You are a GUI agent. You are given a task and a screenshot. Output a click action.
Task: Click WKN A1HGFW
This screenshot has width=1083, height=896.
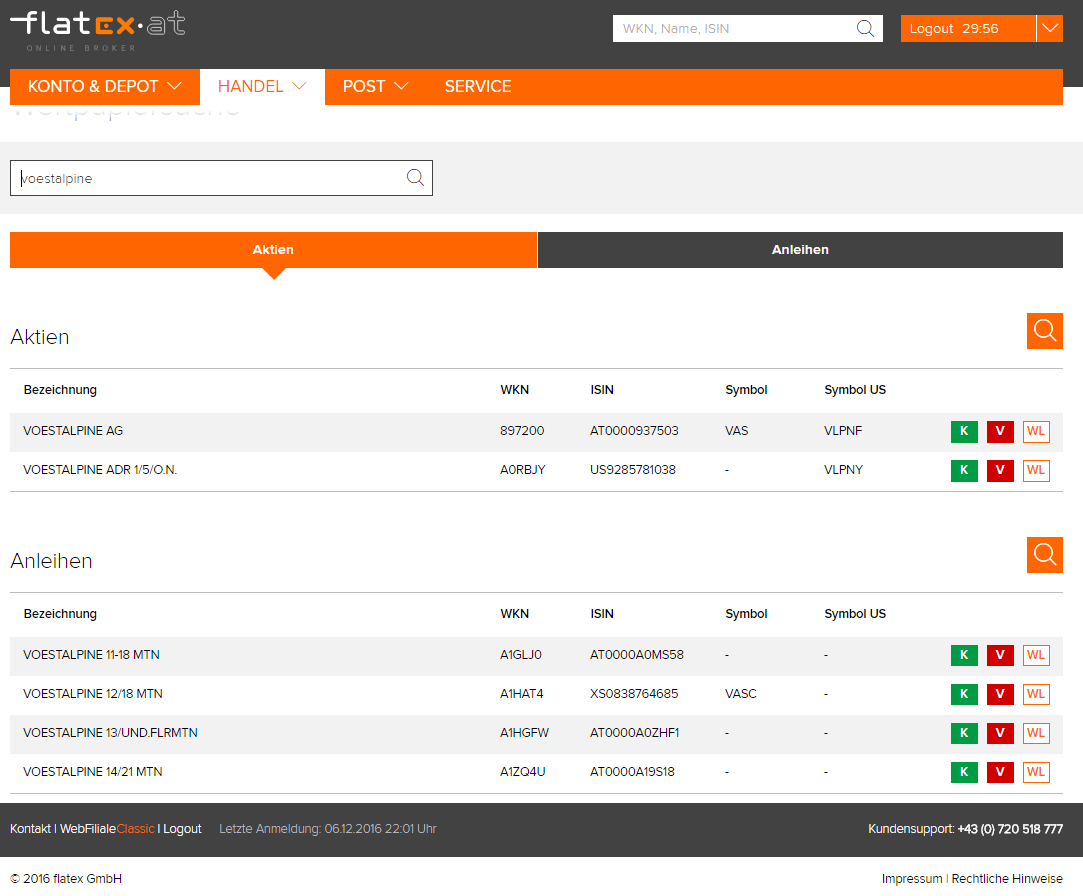pyautogui.click(x=524, y=733)
